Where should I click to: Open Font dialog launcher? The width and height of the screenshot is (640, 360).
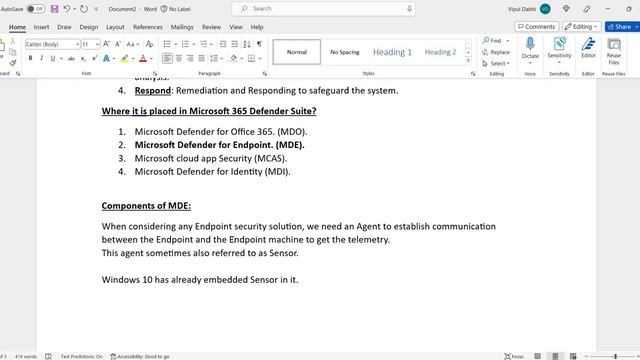click(x=155, y=73)
